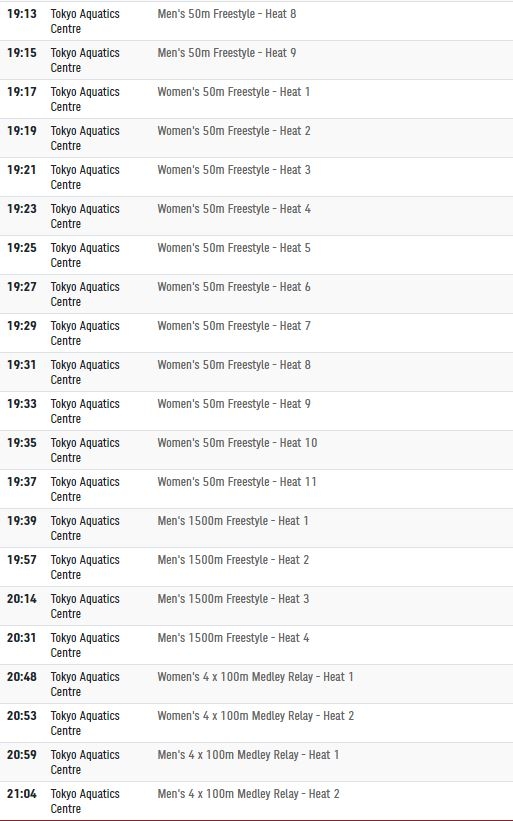The image size is (513, 821).
Task: Click Women's 50m Freestyle - Heat 2 entry
Action: (234, 131)
